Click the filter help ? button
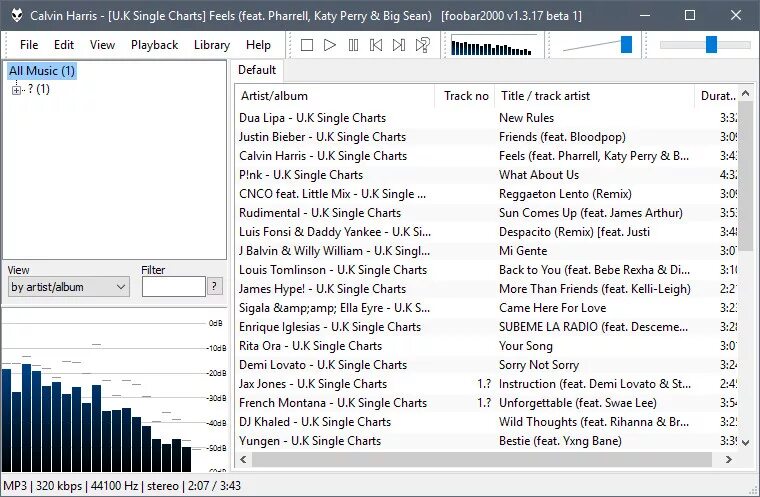This screenshot has height=497, width=760. pos(214,287)
